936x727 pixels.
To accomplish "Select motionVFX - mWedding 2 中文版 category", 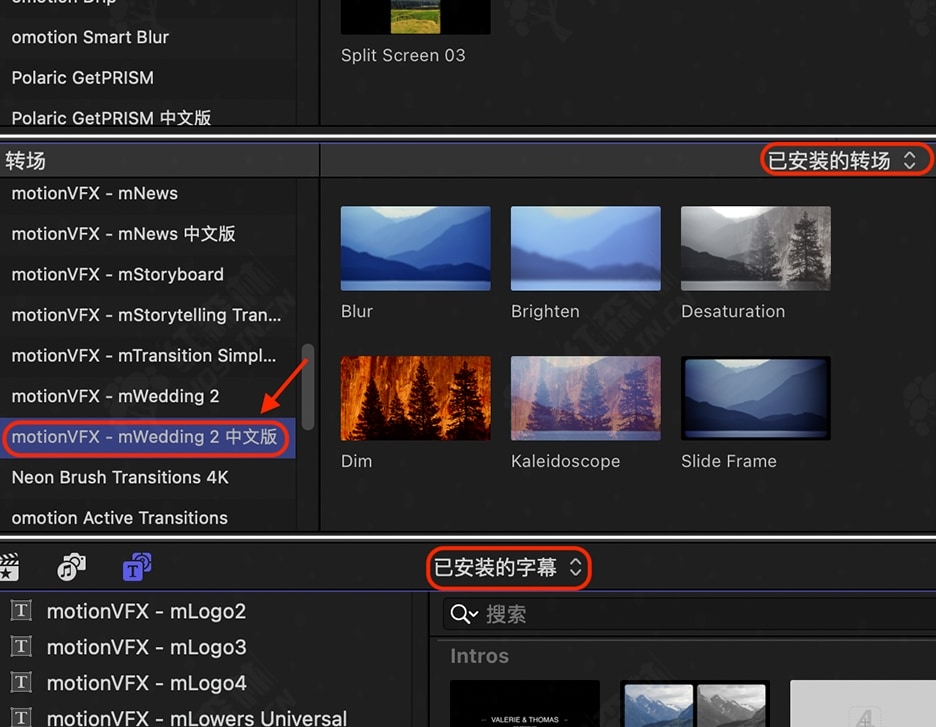I will pyautogui.click(x=147, y=438).
